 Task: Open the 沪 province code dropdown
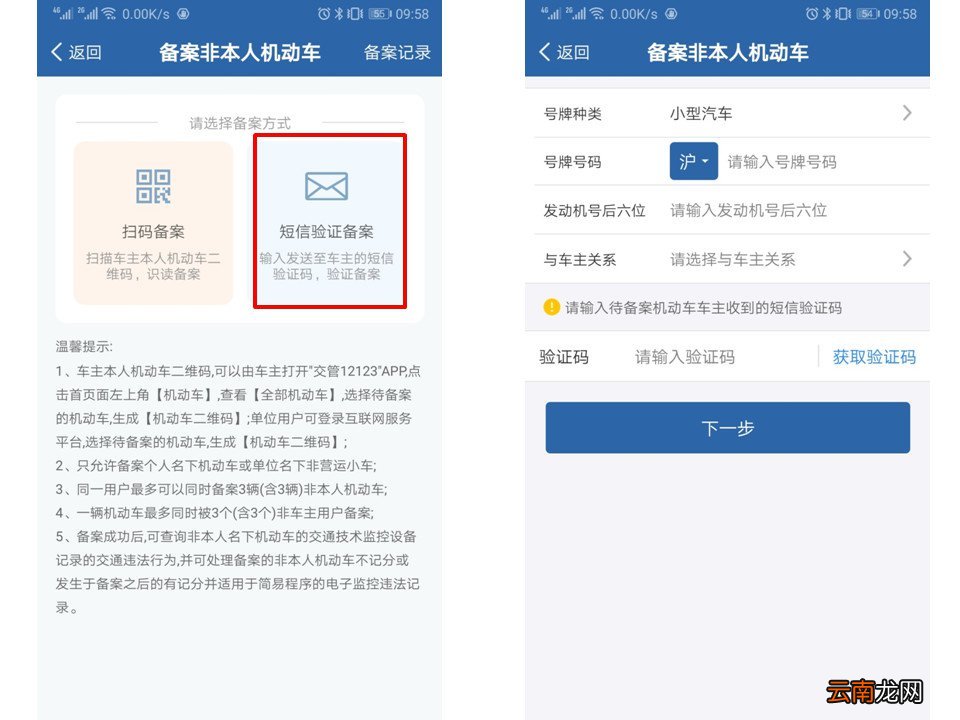[694, 161]
